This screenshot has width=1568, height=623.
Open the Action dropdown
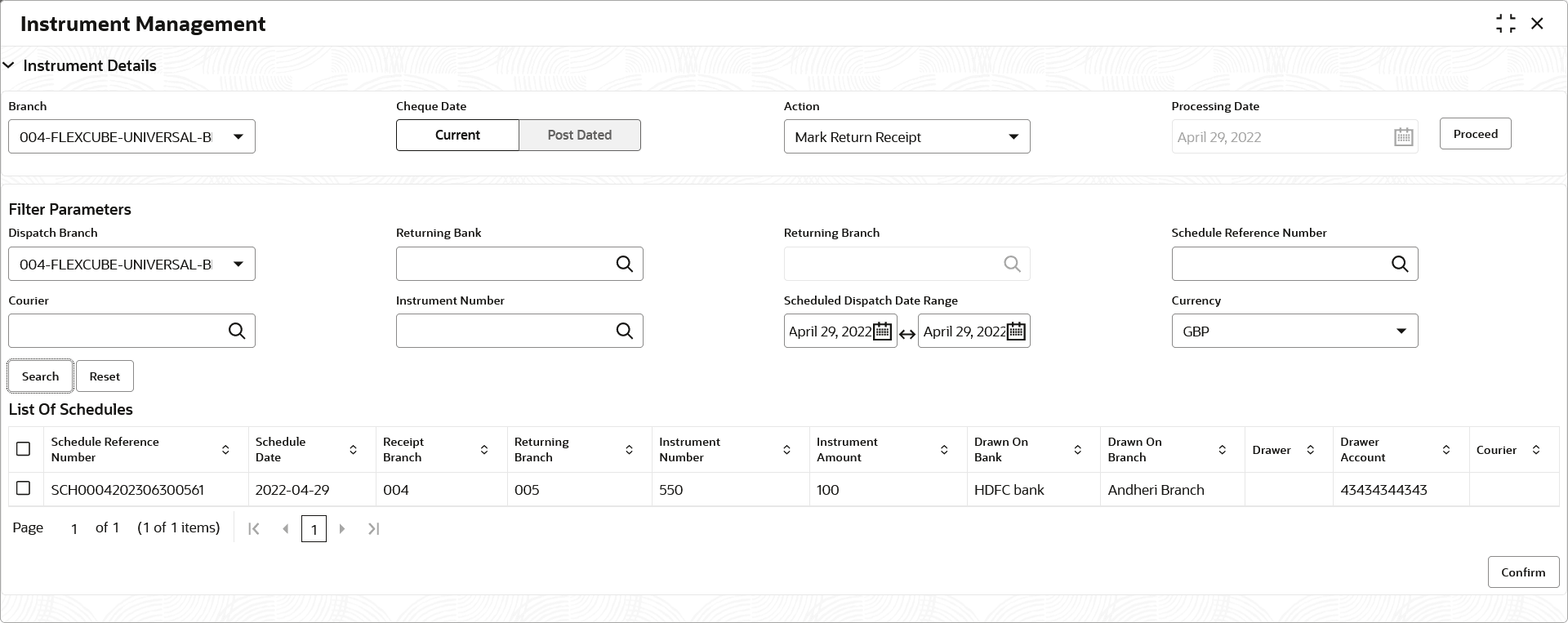pos(1013,137)
